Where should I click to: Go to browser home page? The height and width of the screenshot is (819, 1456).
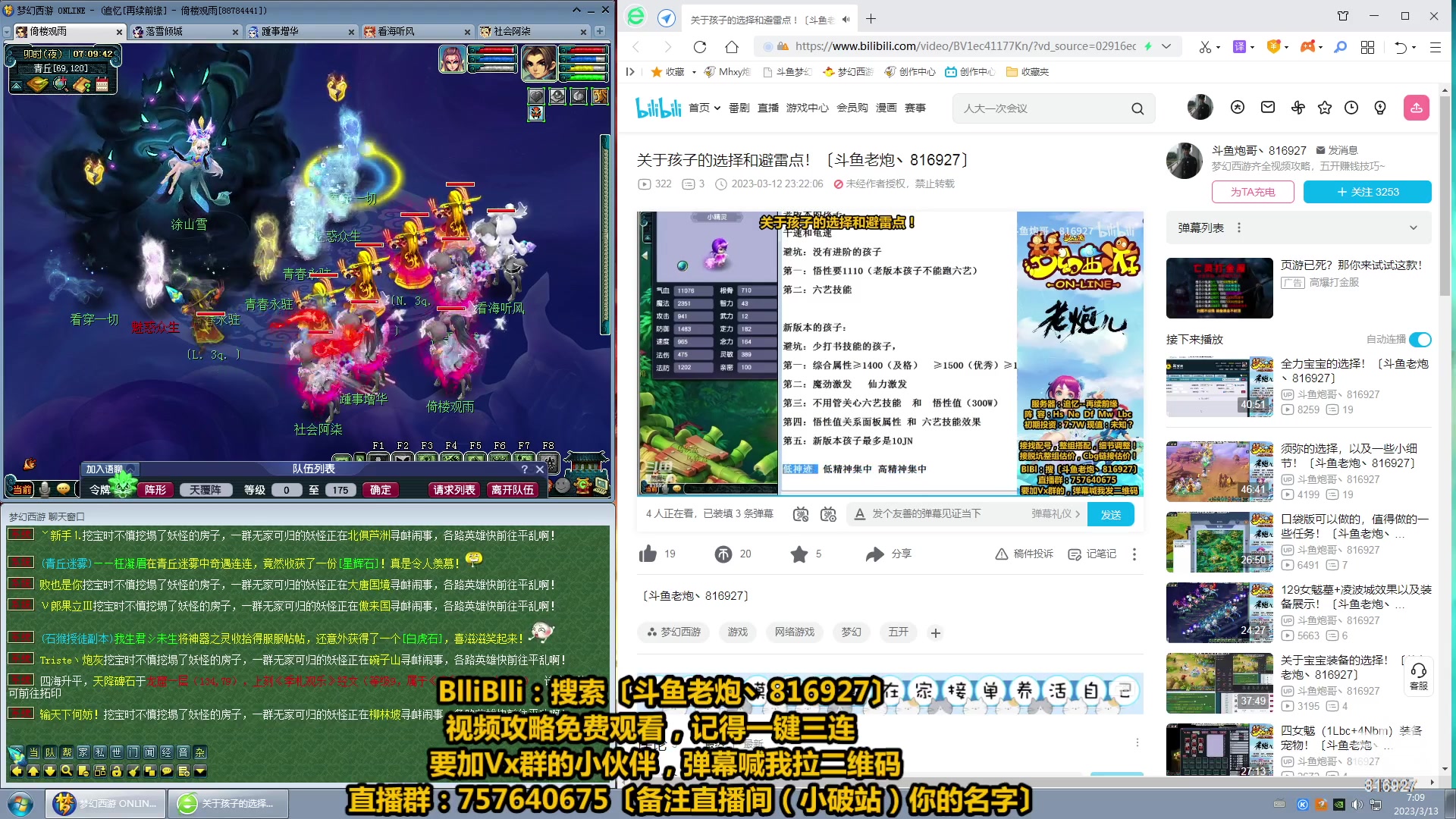click(x=732, y=46)
